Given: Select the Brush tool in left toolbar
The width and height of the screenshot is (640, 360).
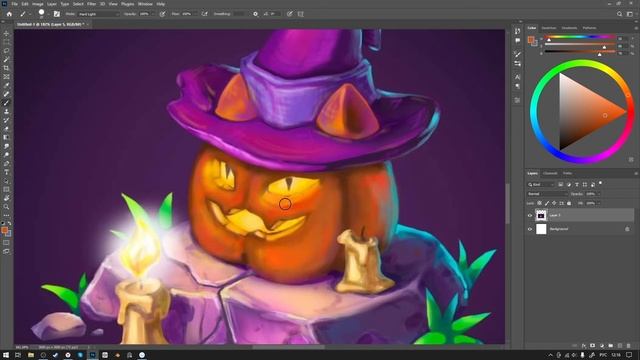Looking at the screenshot, I should (x=6, y=103).
